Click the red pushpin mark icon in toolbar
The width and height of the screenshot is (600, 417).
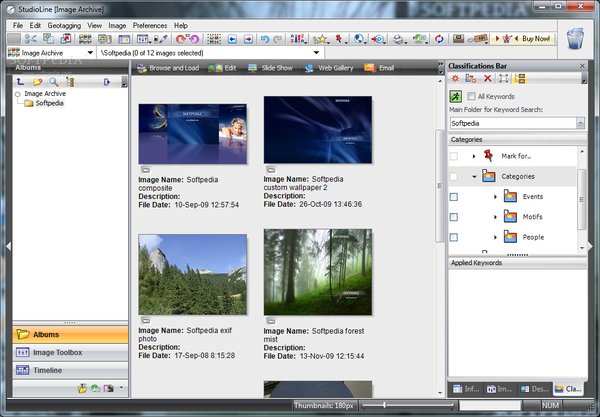tap(339, 39)
